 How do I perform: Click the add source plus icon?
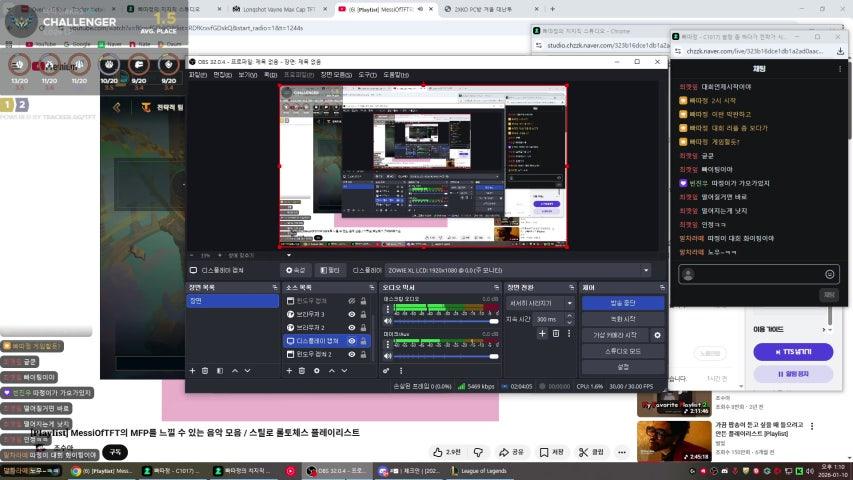coord(289,371)
